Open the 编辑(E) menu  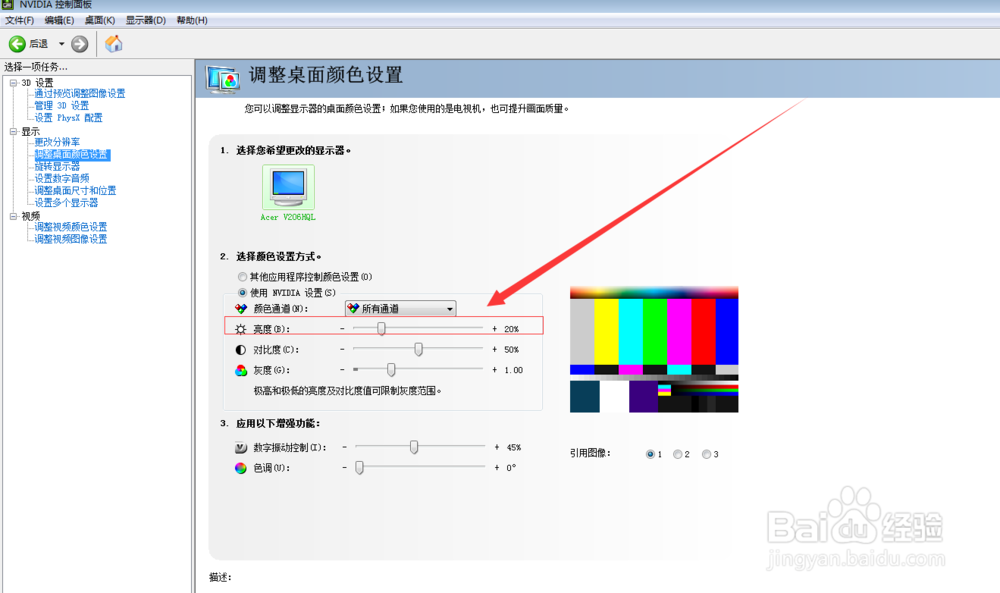click(59, 20)
